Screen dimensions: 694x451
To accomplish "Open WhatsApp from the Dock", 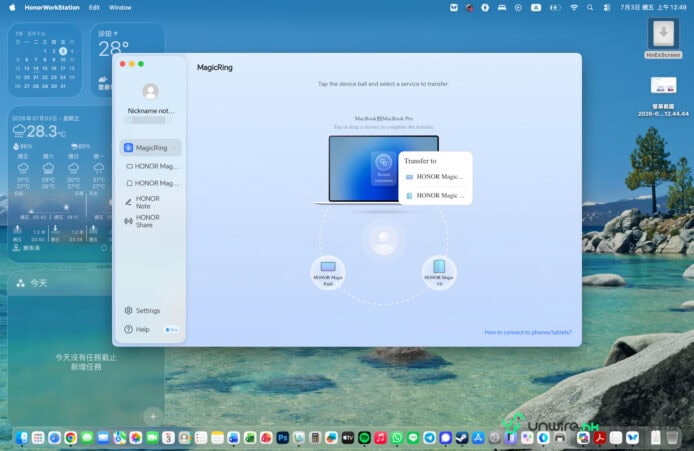I will click(x=397, y=438).
